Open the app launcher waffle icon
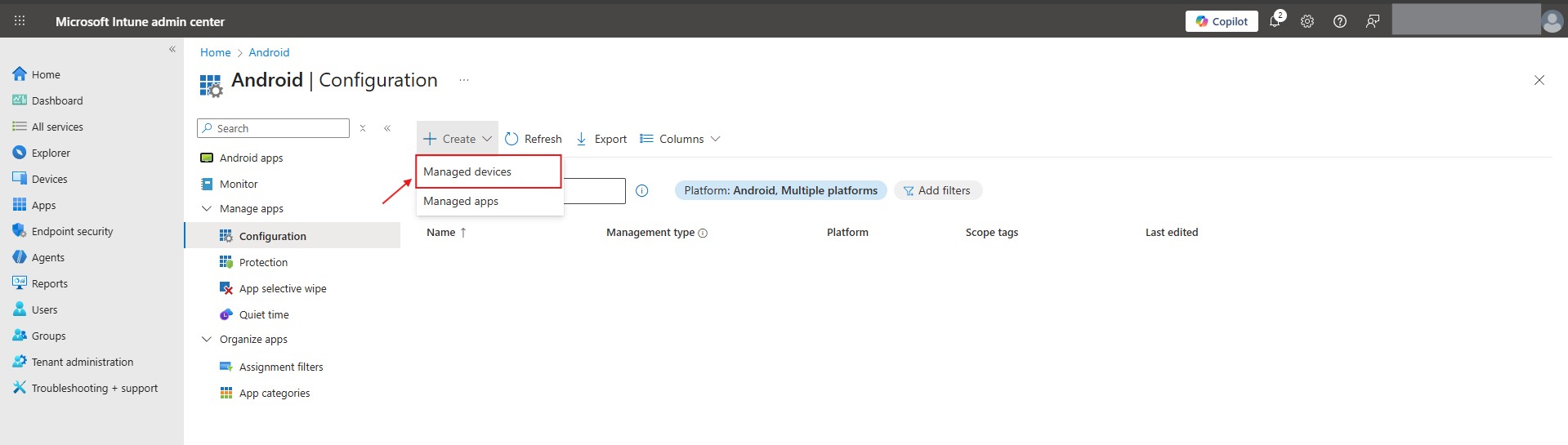The image size is (1568, 445). [20, 21]
